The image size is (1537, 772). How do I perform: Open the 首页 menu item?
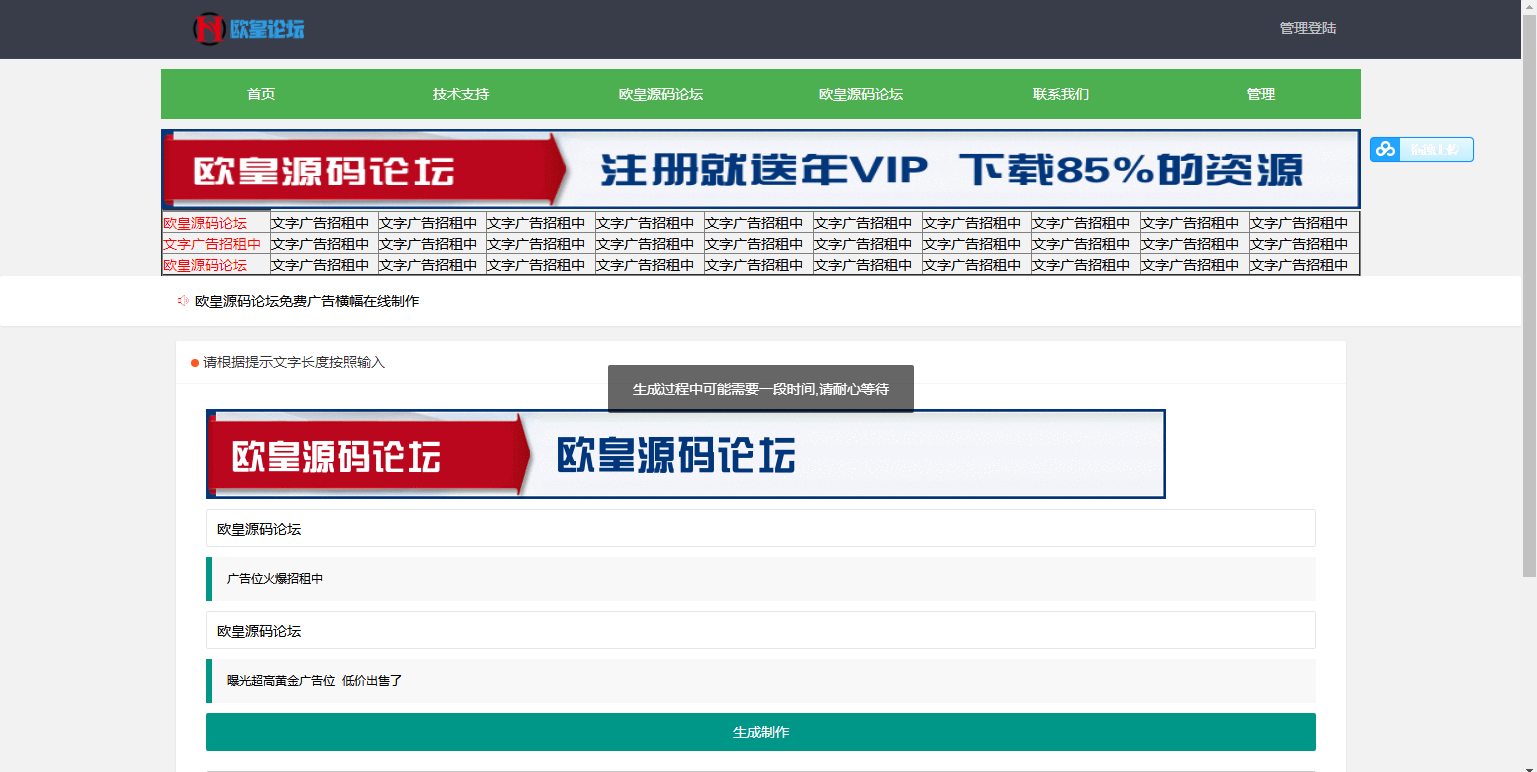coord(259,94)
